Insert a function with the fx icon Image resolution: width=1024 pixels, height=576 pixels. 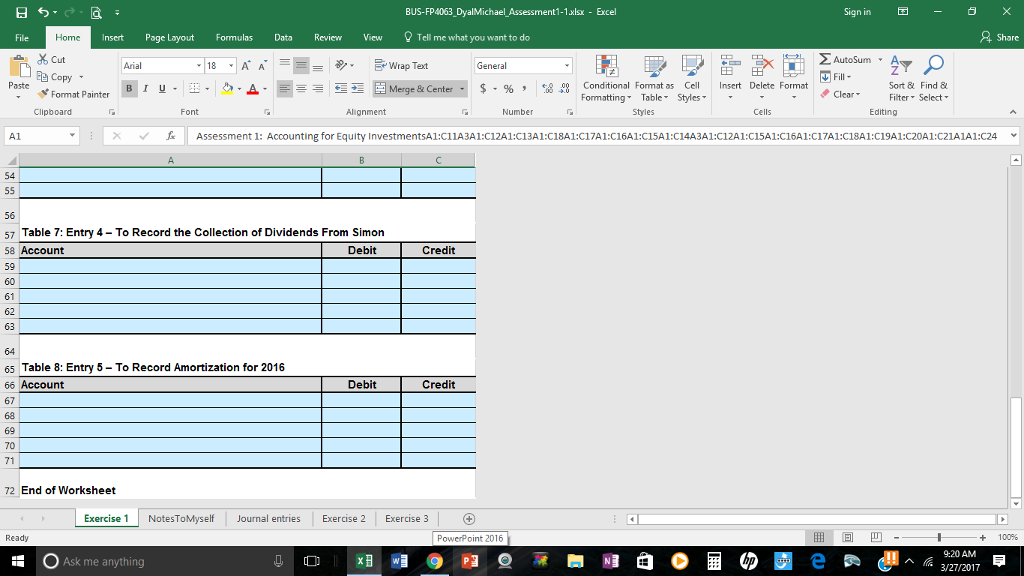(170, 136)
